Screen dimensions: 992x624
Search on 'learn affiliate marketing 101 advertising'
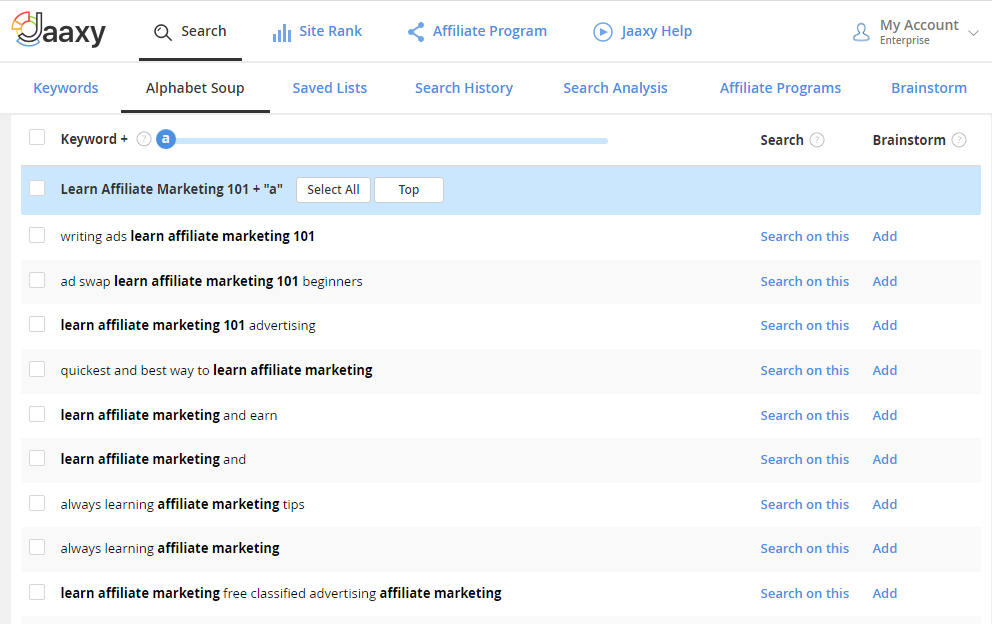[804, 325]
